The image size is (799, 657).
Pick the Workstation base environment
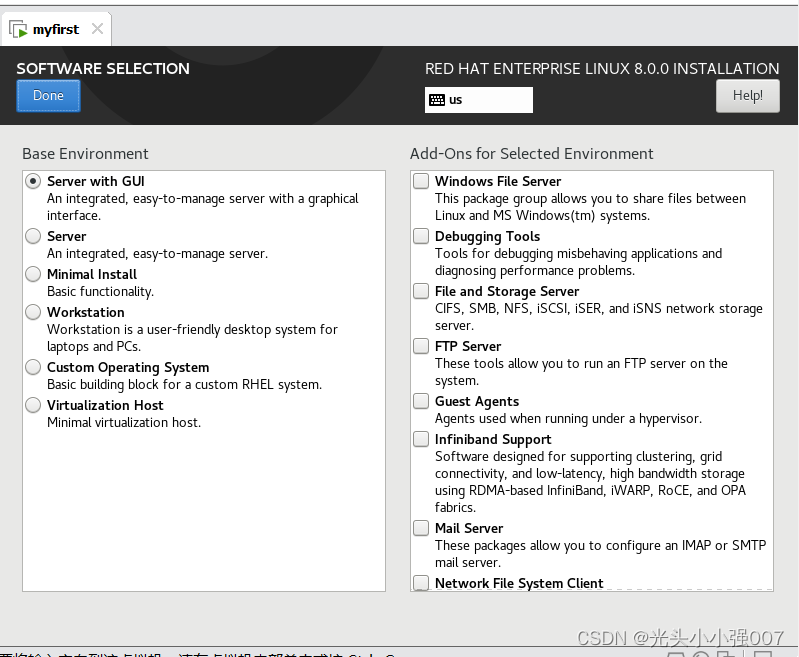coord(33,312)
